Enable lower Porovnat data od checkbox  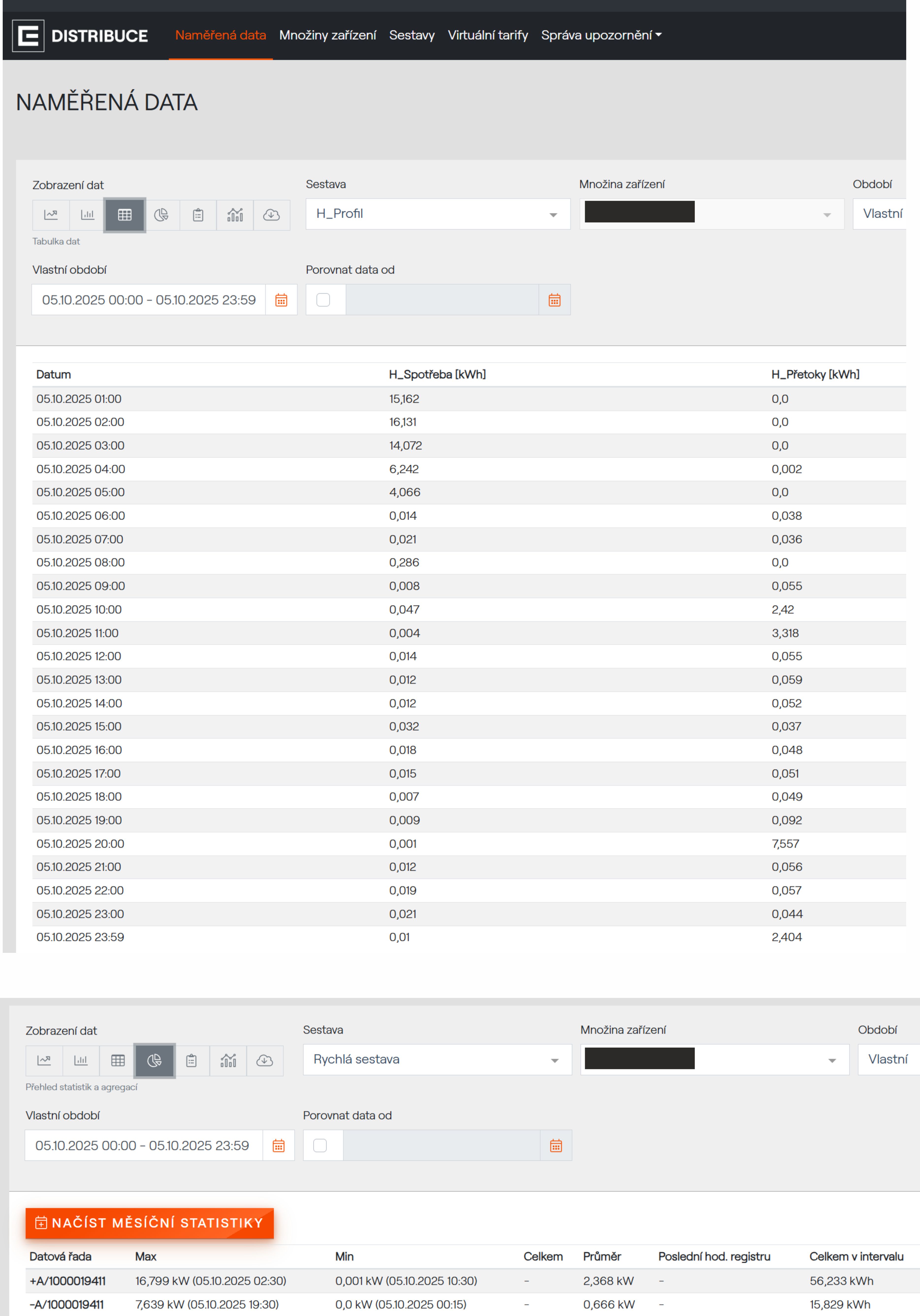[320, 1145]
